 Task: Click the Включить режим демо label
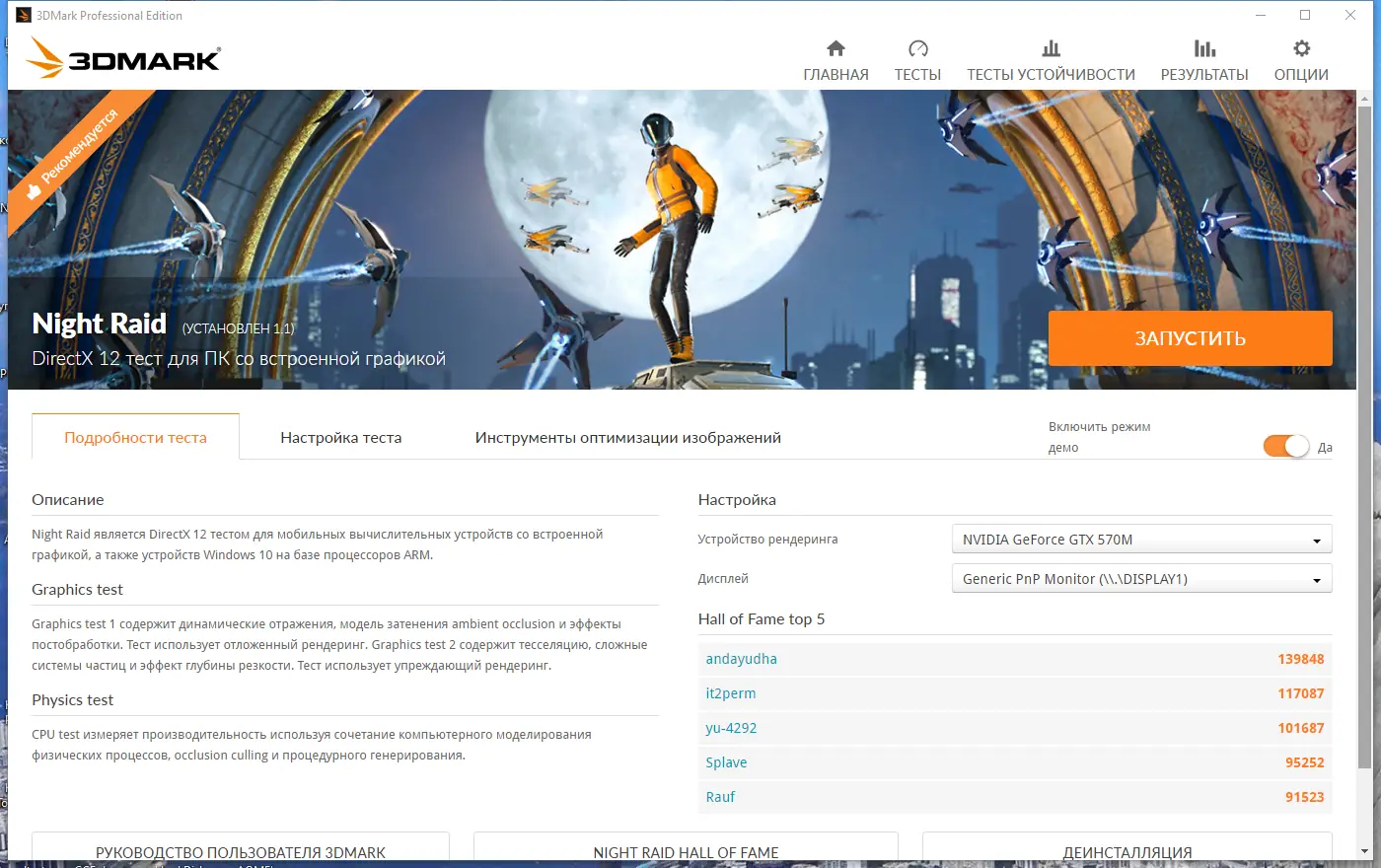tap(1099, 437)
